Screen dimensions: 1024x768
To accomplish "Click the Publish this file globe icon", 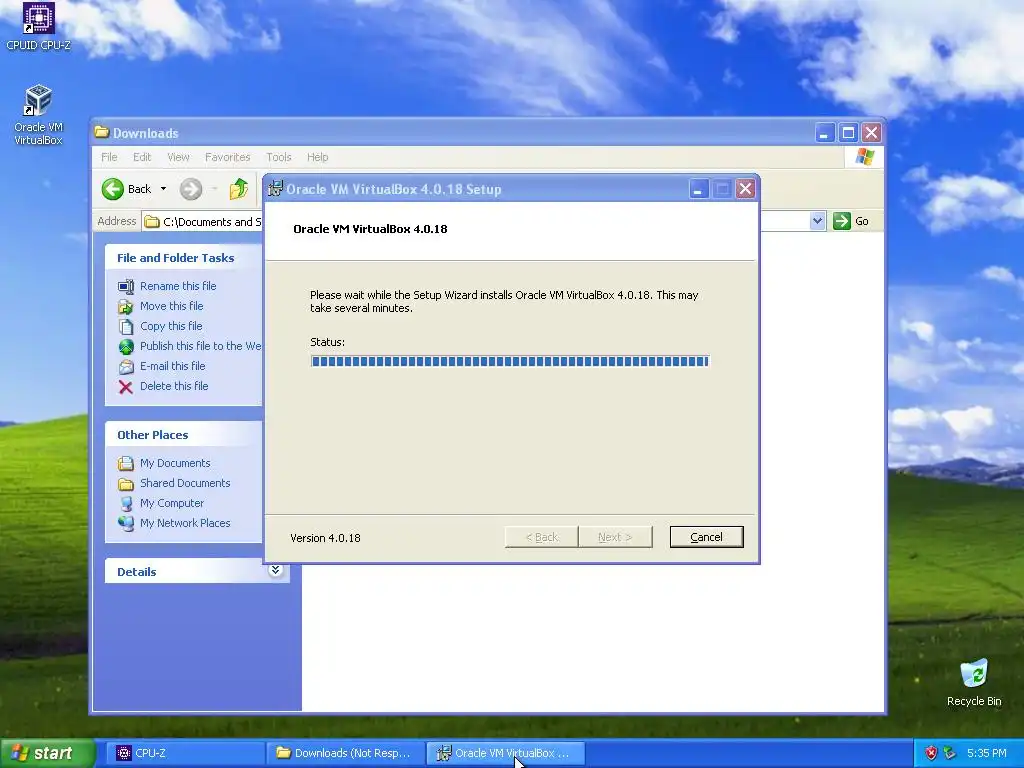I will click(x=125, y=346).
